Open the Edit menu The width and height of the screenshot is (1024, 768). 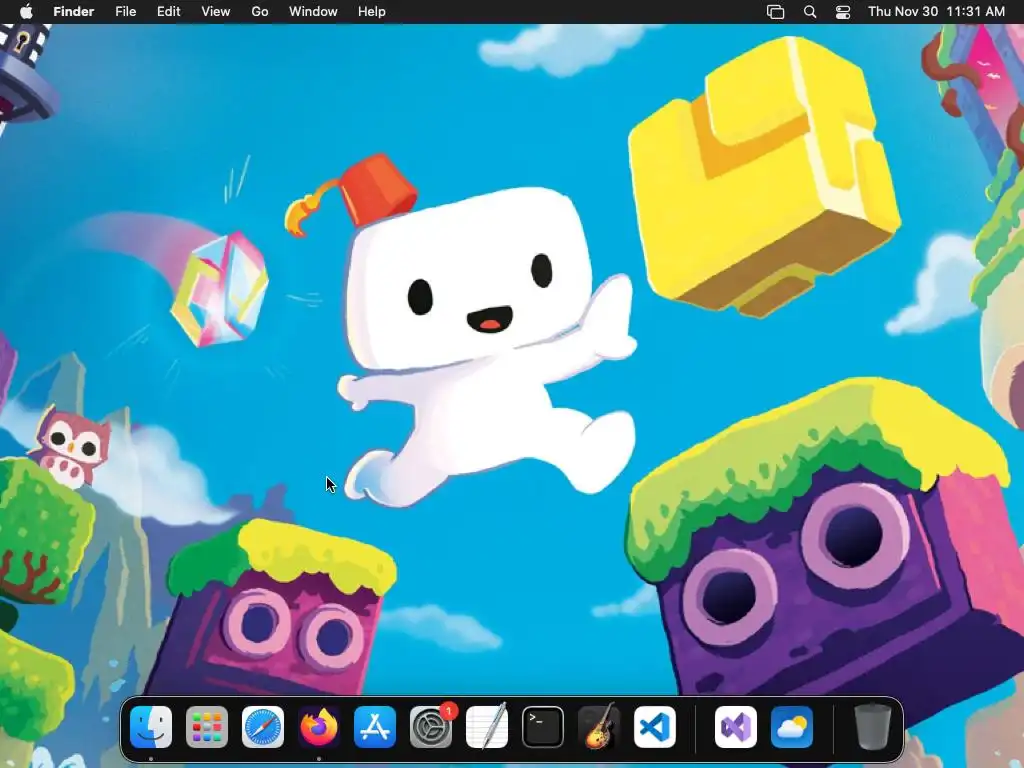(168, 12)
